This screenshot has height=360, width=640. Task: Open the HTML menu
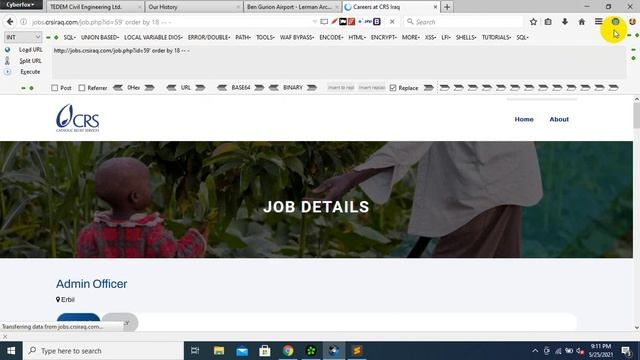(357, 37)
